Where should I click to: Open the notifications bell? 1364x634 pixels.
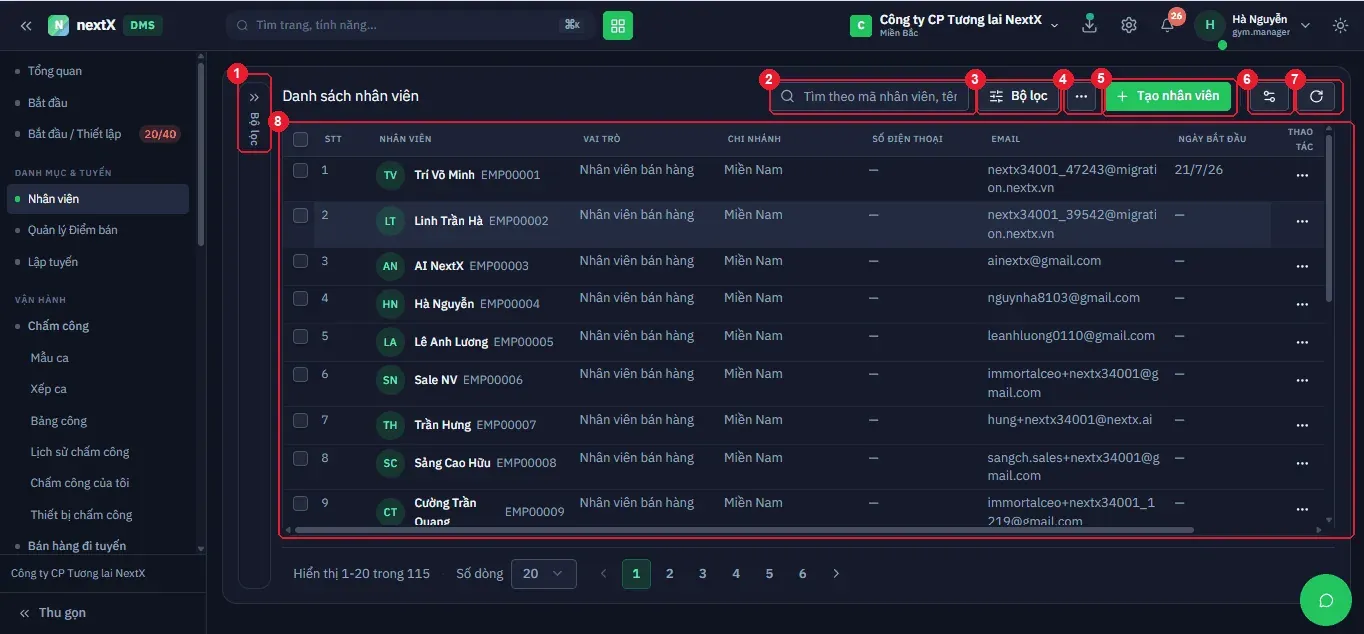click(1167, 25)
